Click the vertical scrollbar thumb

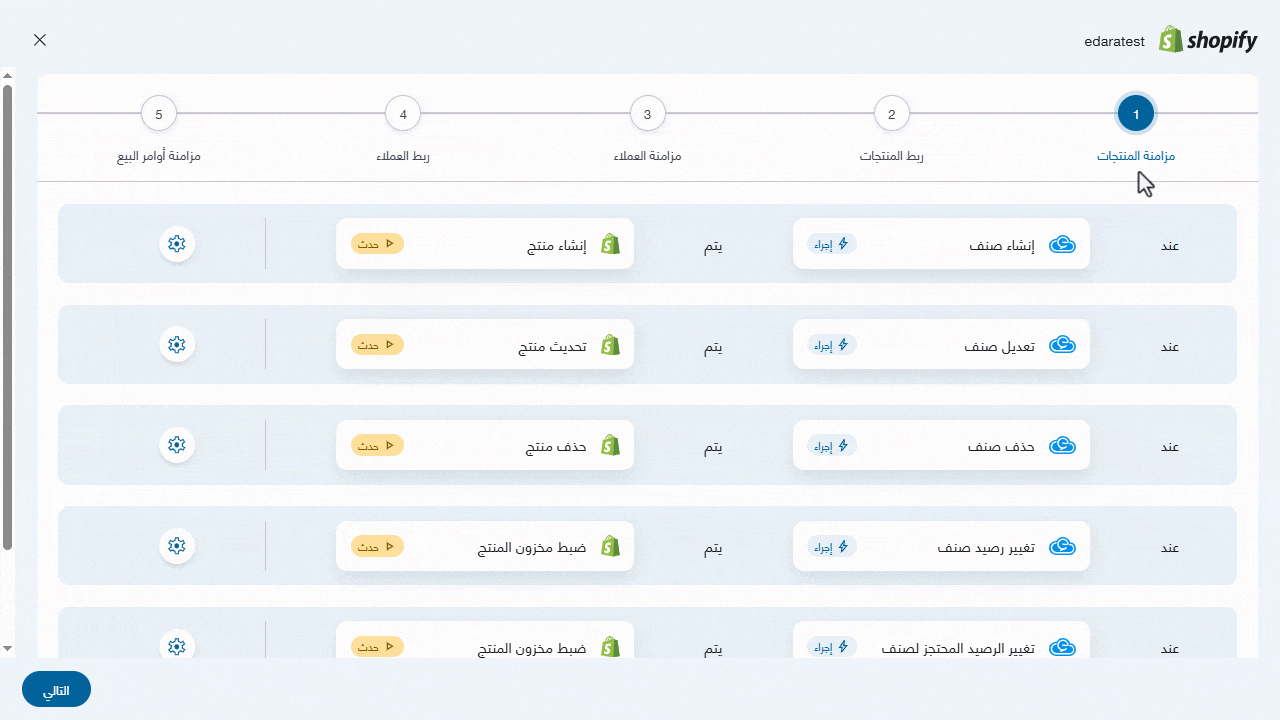pyautogui.click(x=7, y=317)
